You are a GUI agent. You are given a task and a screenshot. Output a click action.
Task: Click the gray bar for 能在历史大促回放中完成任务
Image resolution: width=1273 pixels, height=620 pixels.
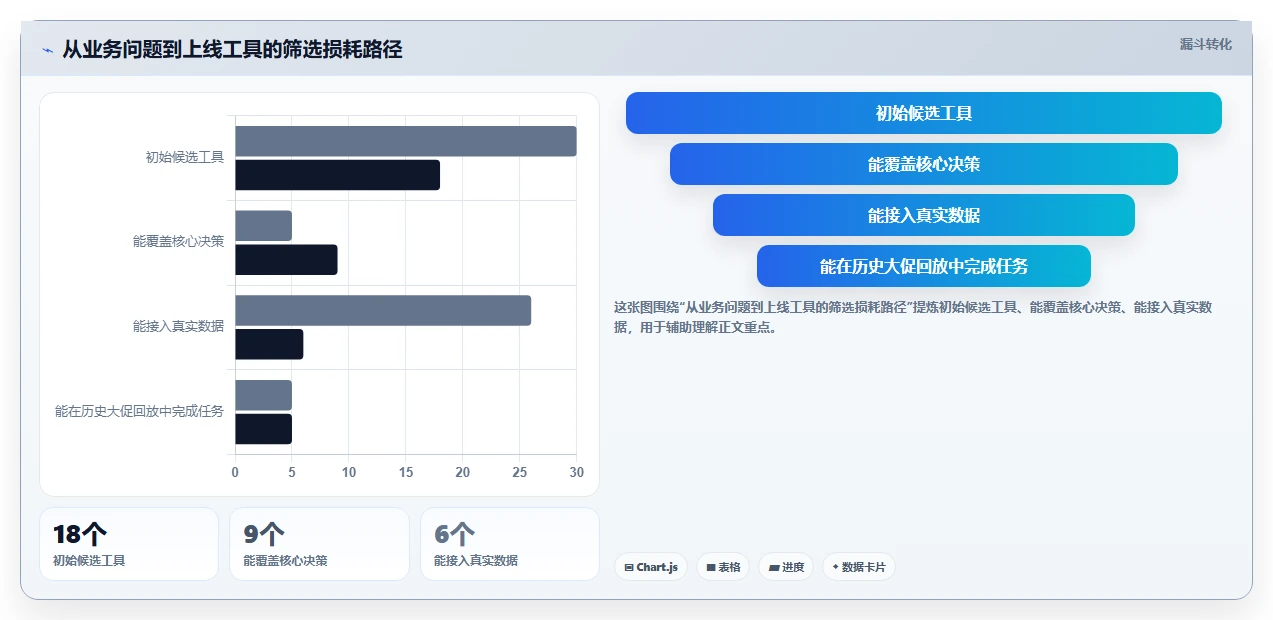click(263, 395)
